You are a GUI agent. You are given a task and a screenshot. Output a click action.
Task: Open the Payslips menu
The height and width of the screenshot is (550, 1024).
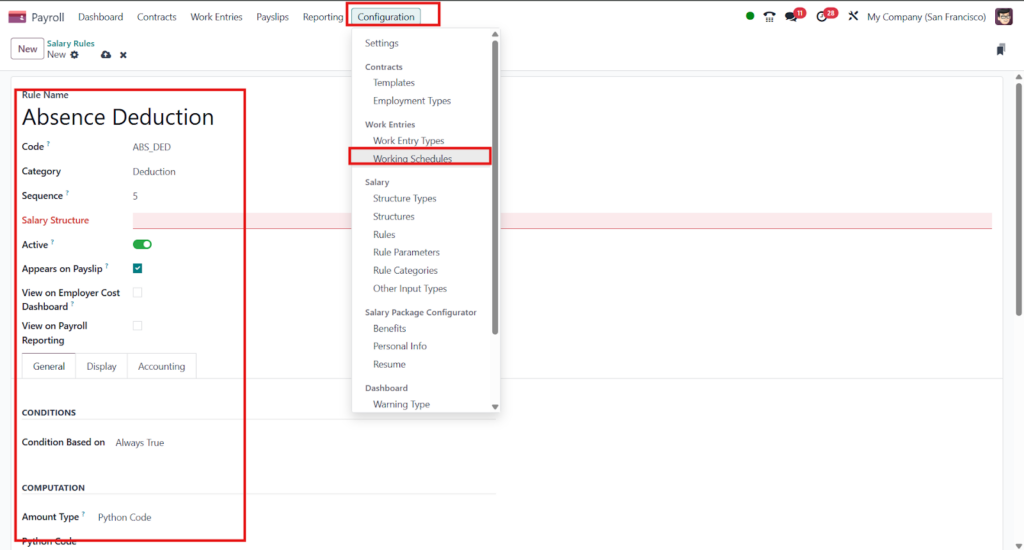click(x=272, y=17)
